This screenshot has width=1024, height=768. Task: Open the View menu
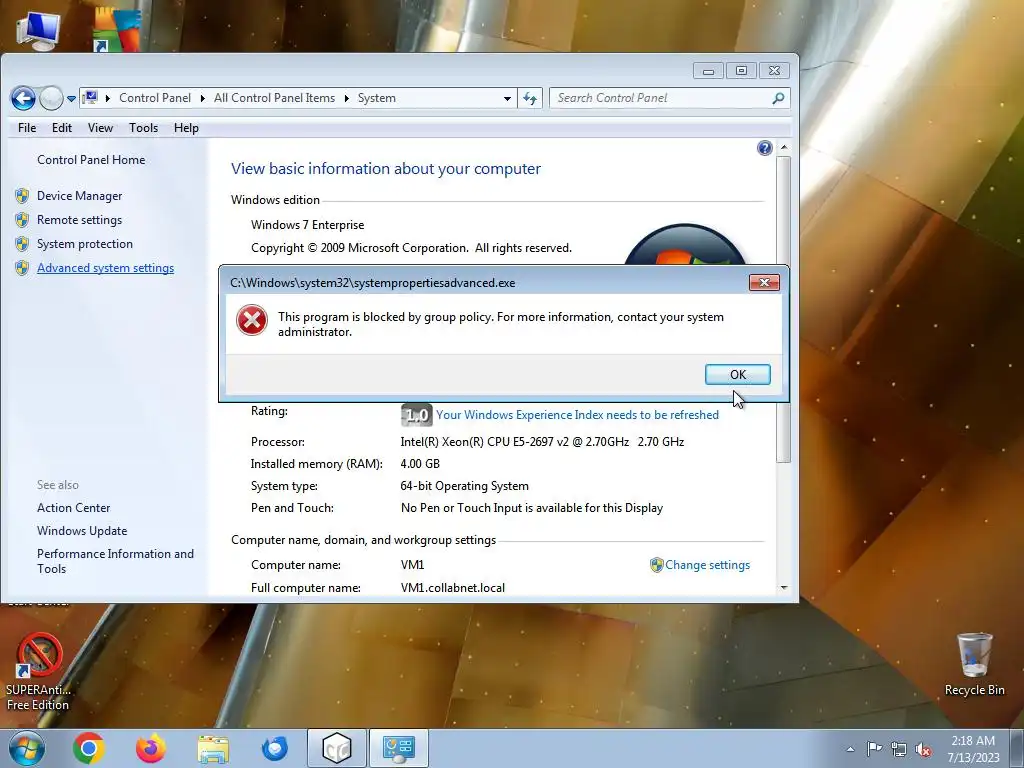[101, 128]
